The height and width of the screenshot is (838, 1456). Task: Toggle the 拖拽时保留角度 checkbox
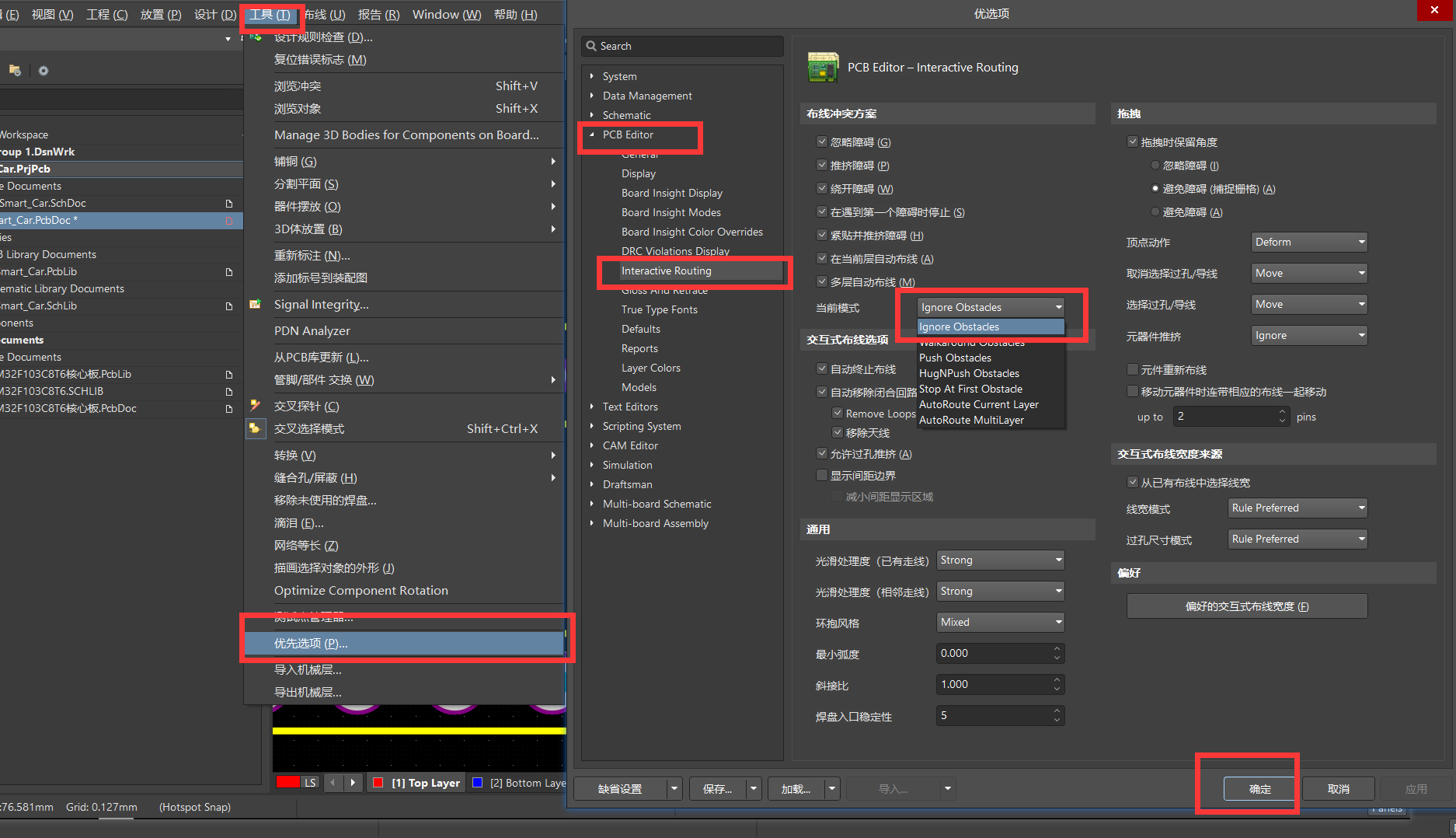1133,141
